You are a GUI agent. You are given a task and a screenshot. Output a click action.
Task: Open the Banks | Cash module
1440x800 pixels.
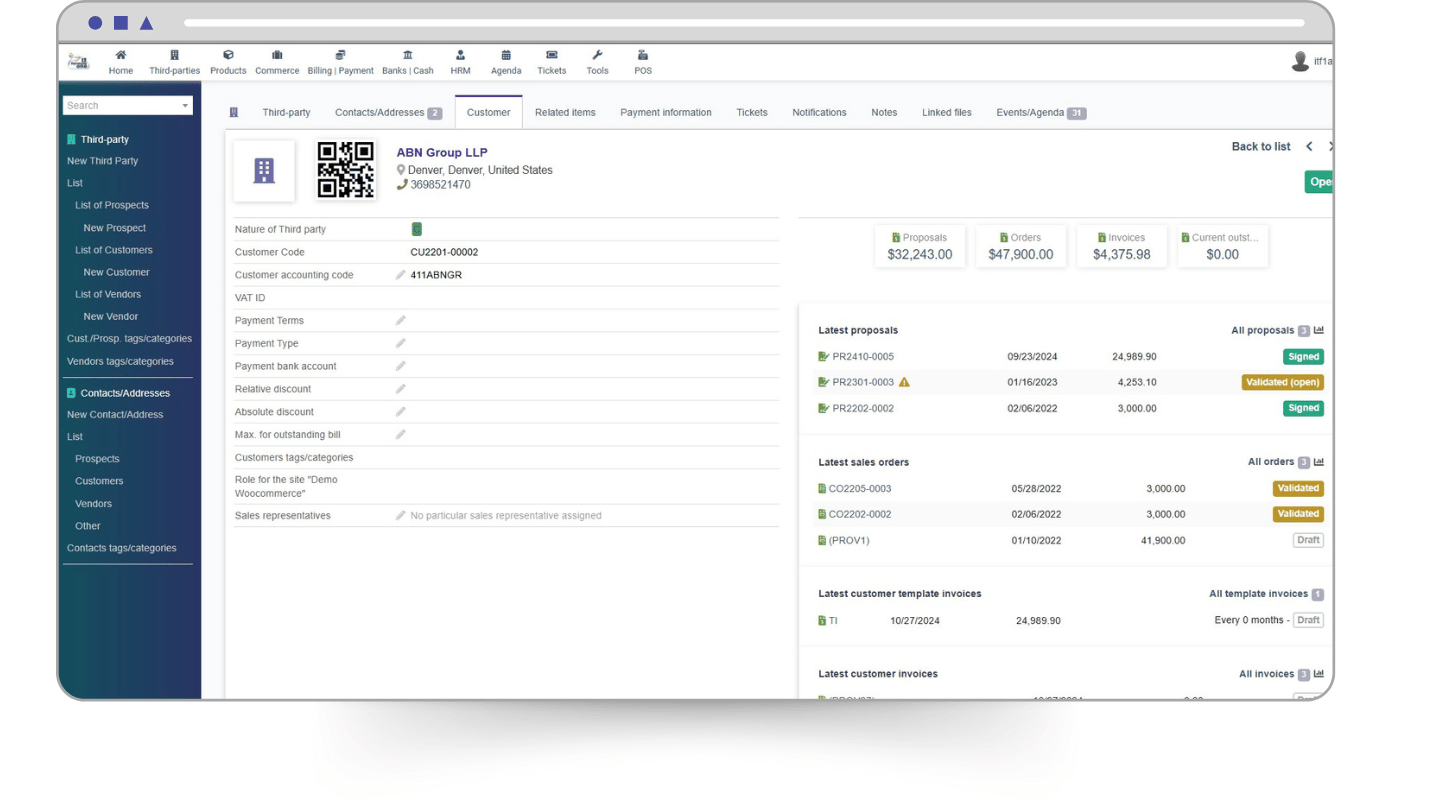(408, 62)
